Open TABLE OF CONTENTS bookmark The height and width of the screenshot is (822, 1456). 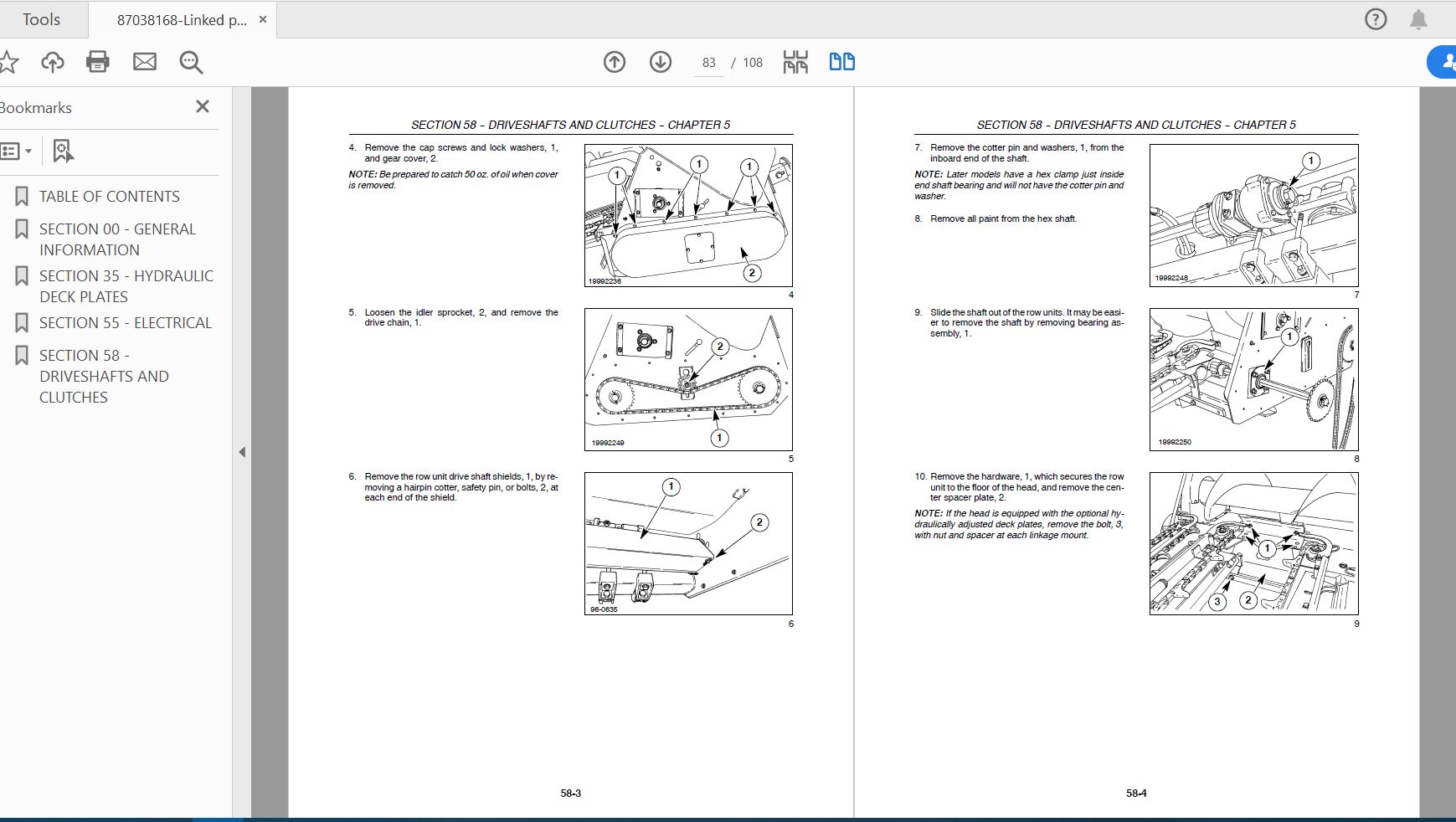pos(110,197)
